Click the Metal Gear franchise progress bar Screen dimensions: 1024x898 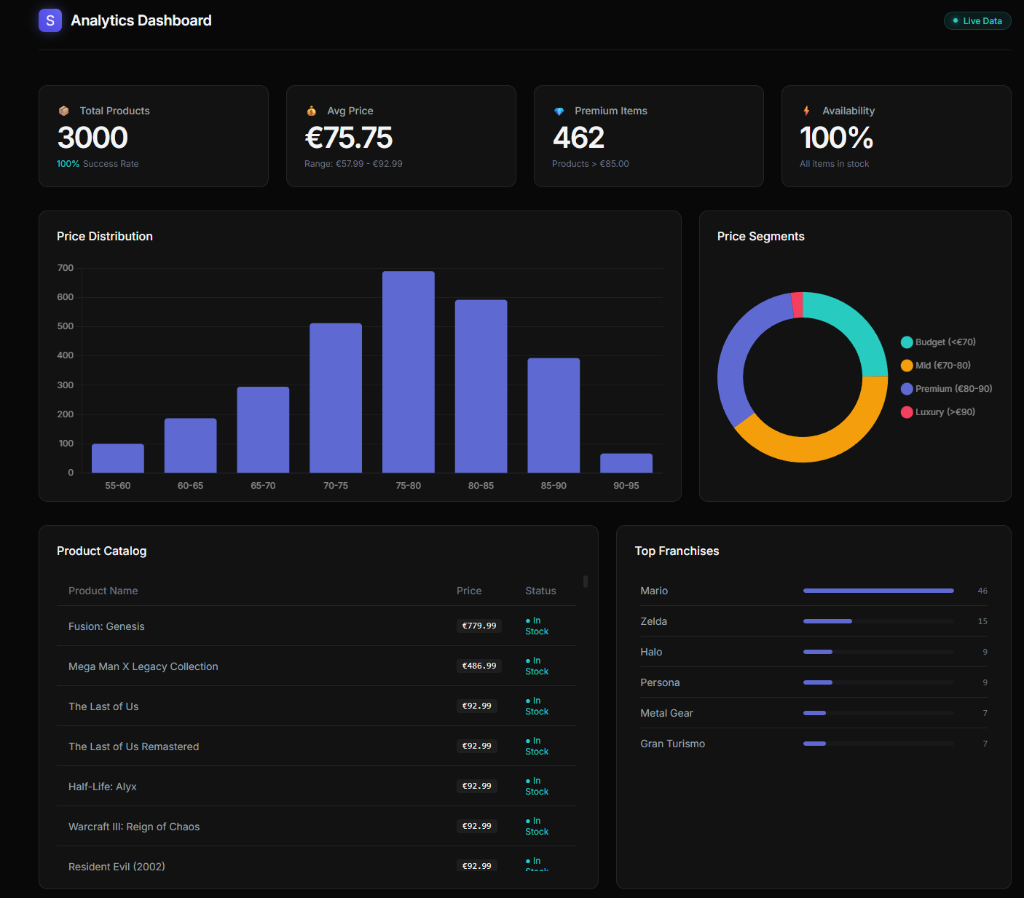tap(878, 713)
